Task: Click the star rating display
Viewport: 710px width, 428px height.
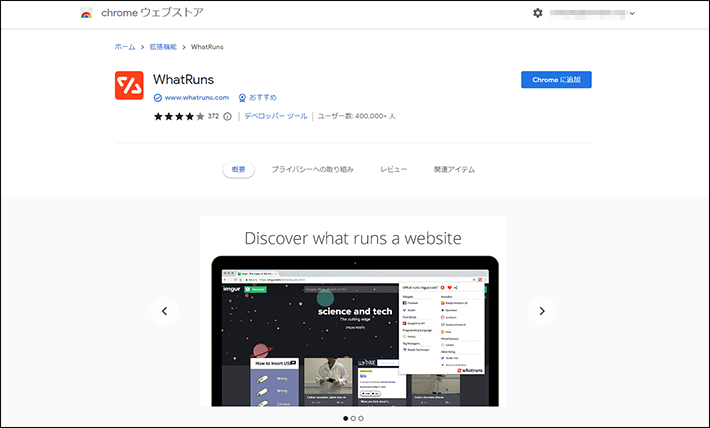Action: pos(179,116)
